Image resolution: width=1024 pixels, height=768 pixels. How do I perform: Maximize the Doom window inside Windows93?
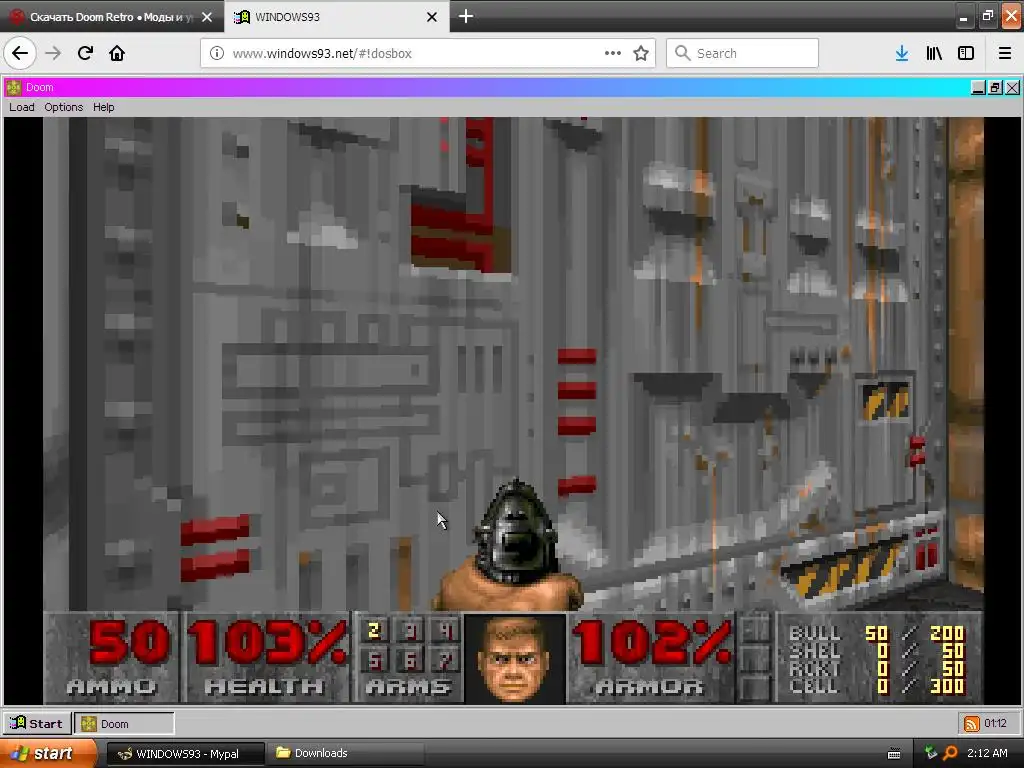pos(995,87)
